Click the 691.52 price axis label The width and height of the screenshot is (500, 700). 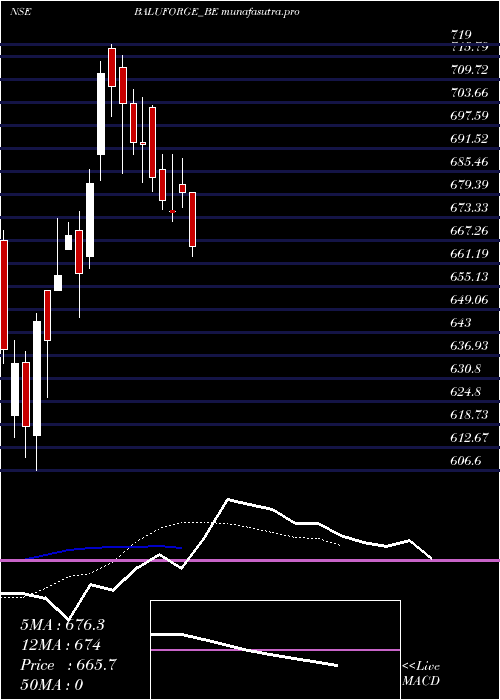coord(469,139)
